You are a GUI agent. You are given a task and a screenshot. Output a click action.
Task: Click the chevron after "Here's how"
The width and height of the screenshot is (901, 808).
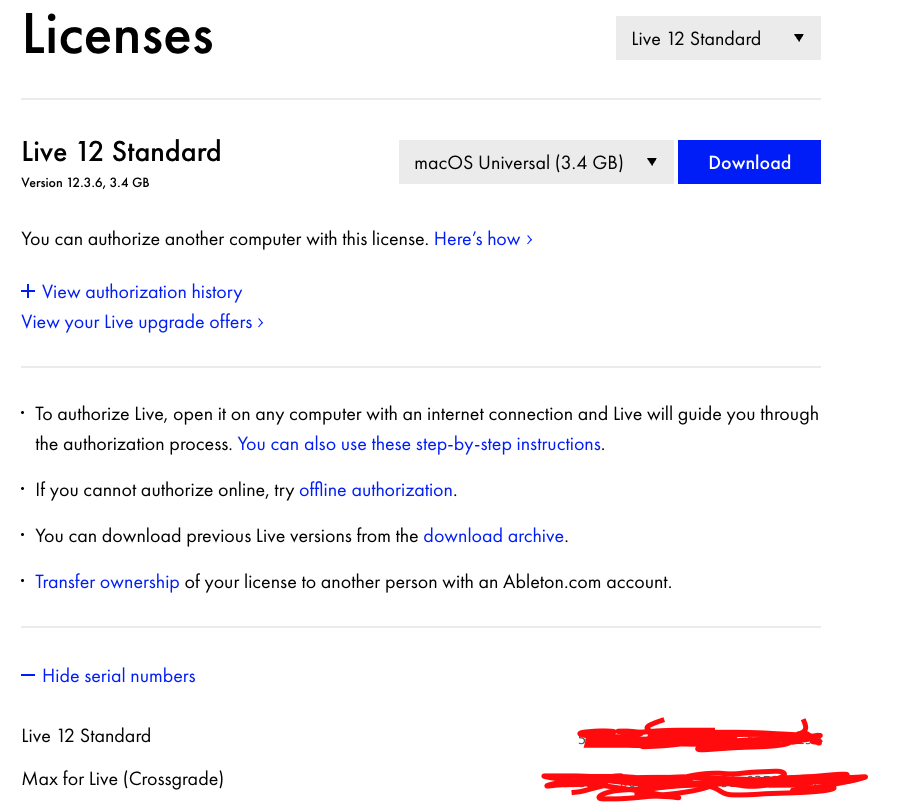coord(529,240)
